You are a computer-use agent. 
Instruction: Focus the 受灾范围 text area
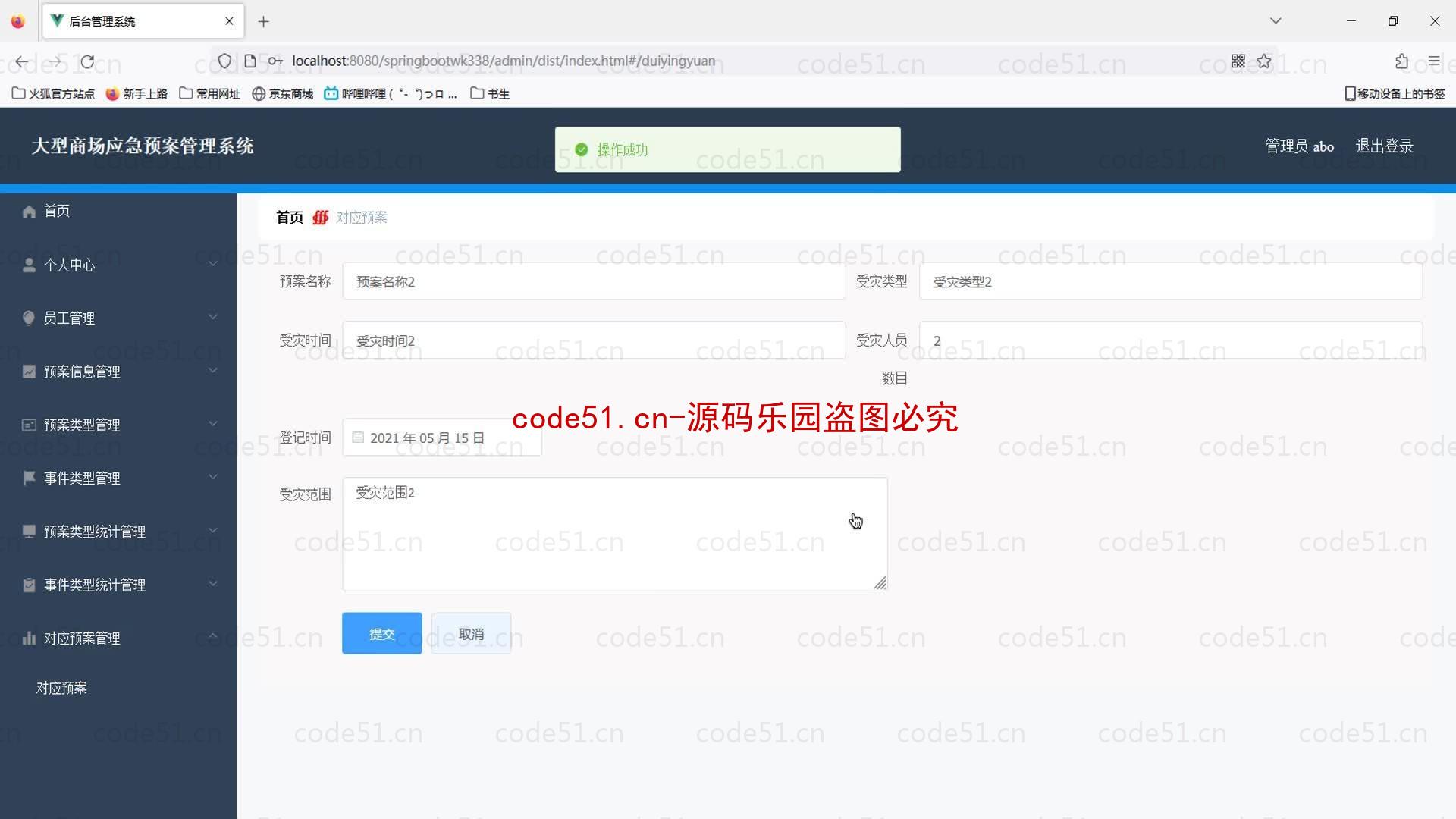pyautogui.click(x=614, y=534)
